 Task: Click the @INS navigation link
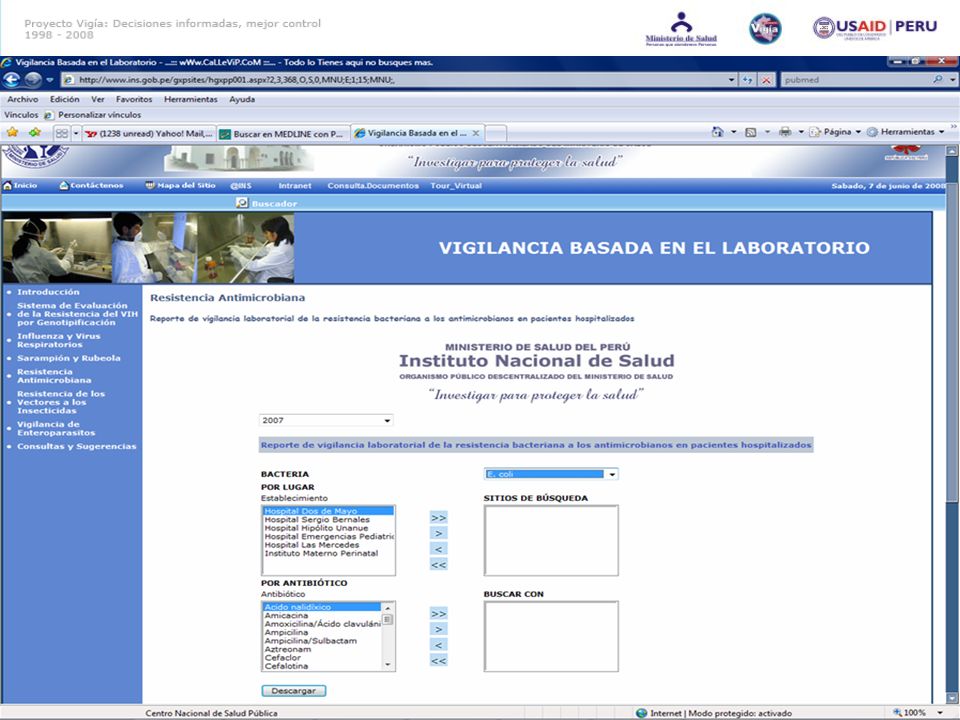[x=241, y=186]
